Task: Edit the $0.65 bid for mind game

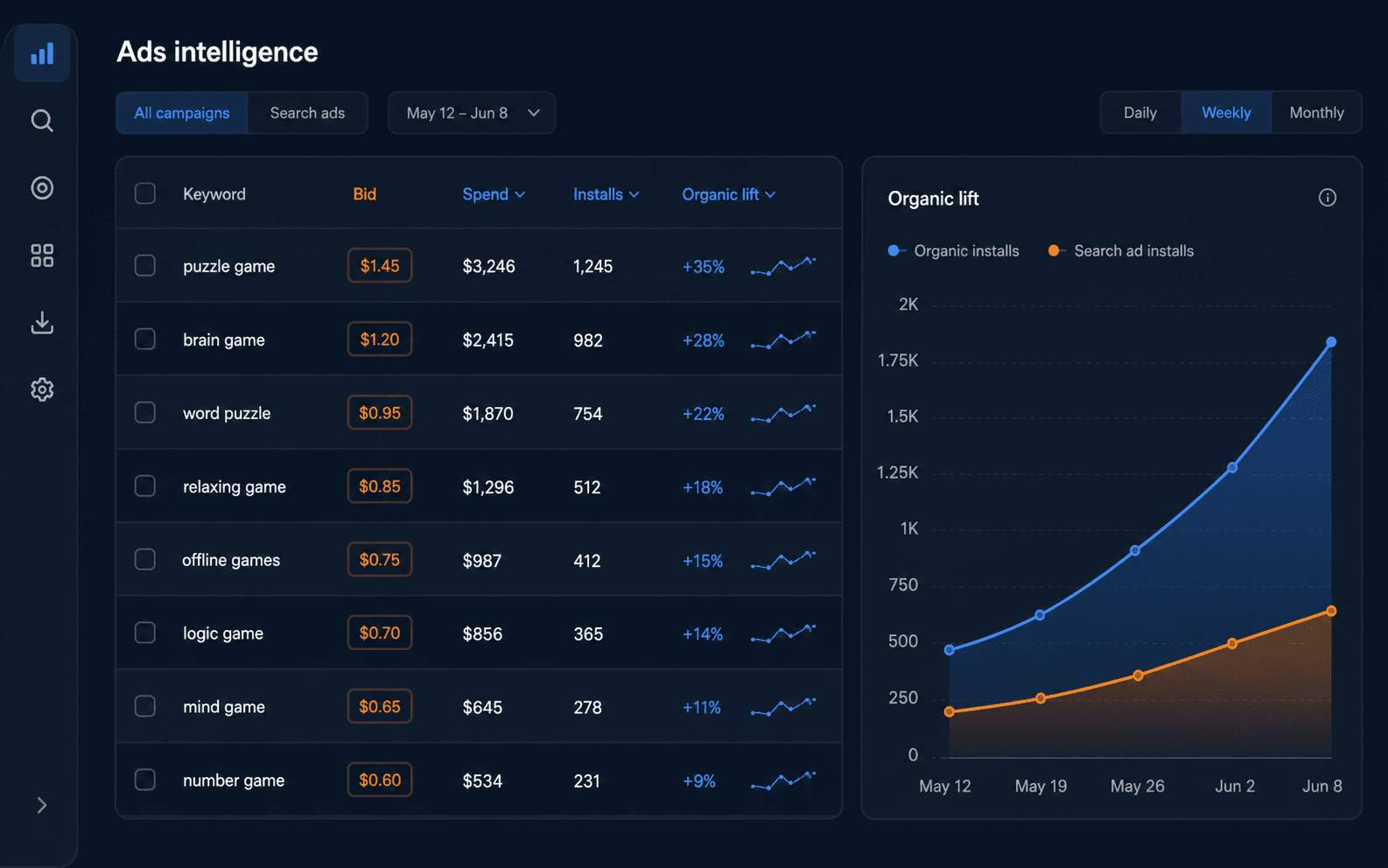Action: pyautogui.click(x=380, y=706)
